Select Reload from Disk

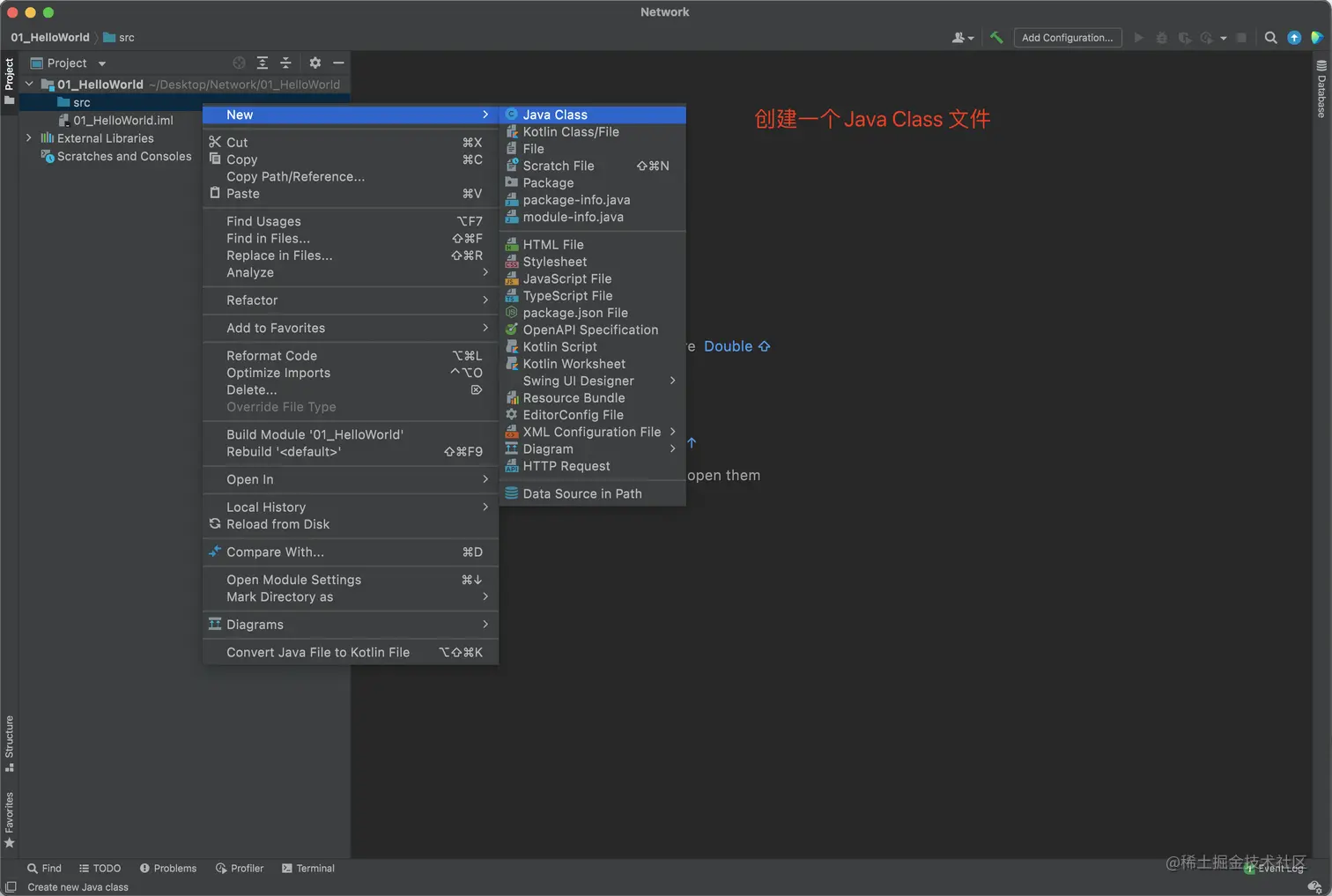pos(351,524)
